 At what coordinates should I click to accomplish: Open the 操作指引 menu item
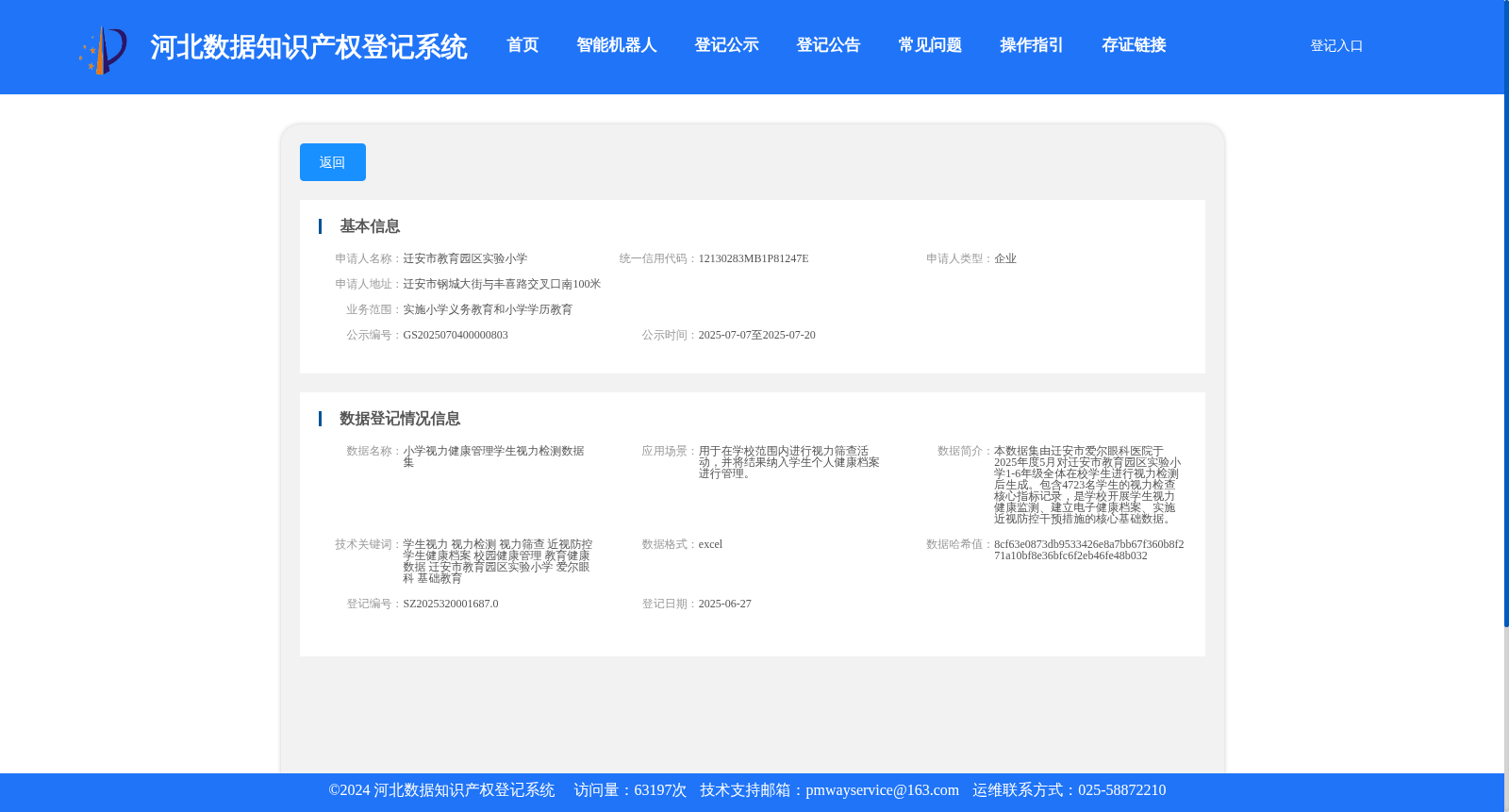click(x=1032, y=45)
